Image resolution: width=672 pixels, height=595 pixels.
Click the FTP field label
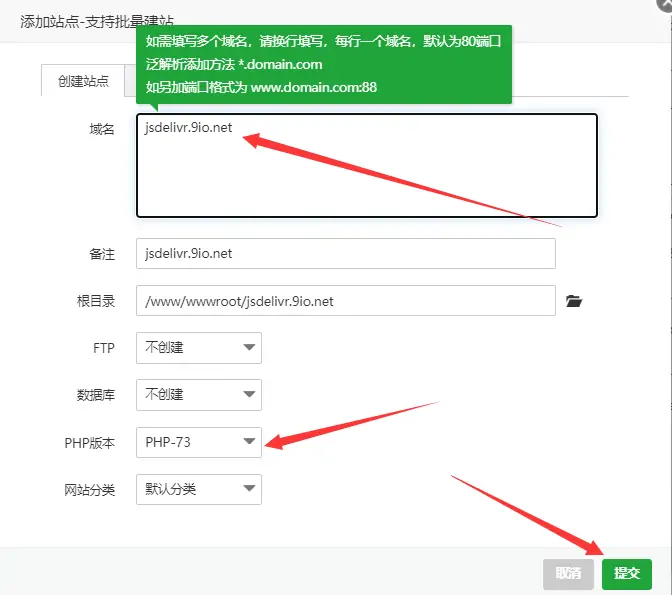[104, 348]
